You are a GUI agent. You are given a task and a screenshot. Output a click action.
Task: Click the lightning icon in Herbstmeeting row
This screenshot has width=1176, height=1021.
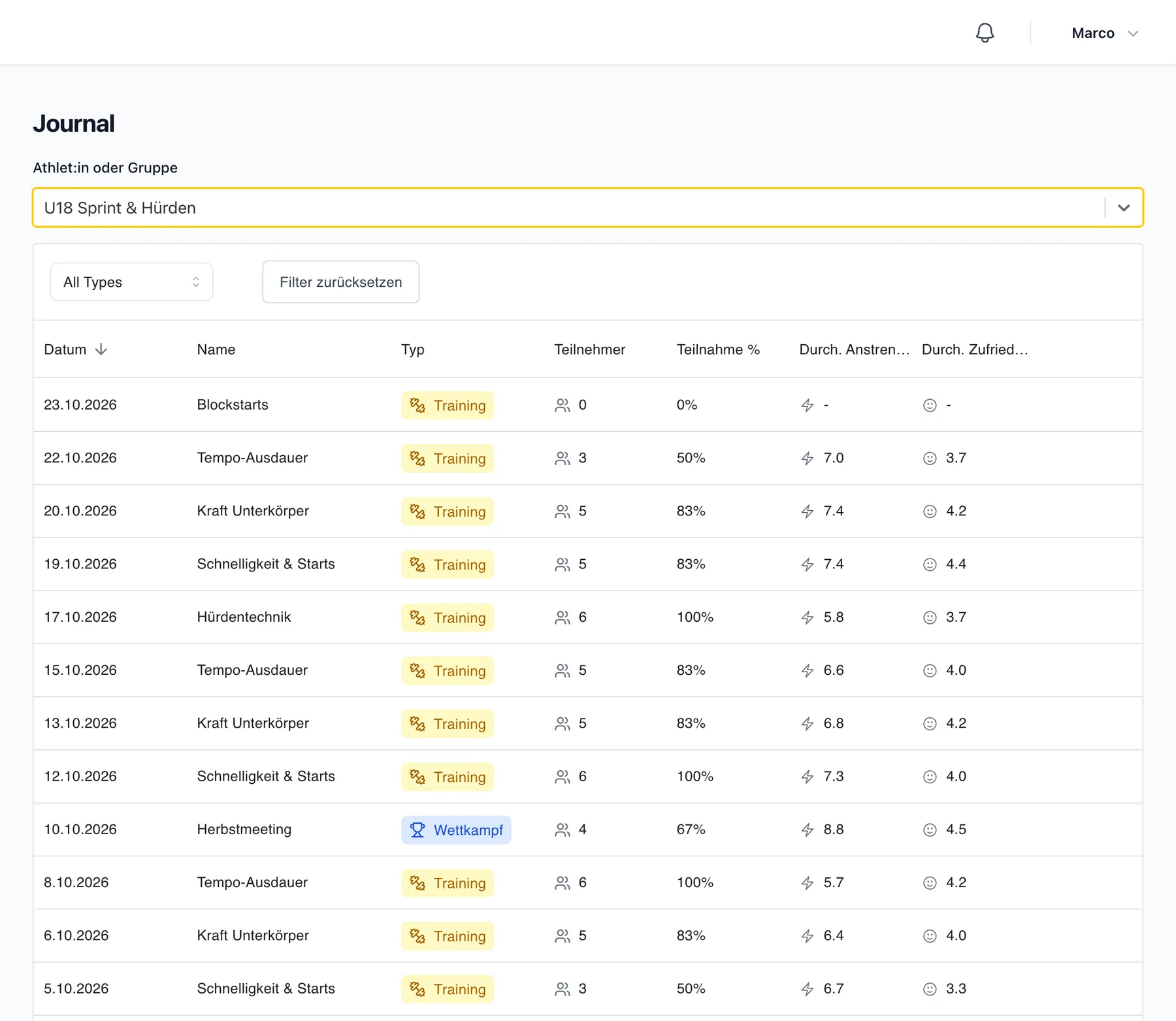[808, 830]
